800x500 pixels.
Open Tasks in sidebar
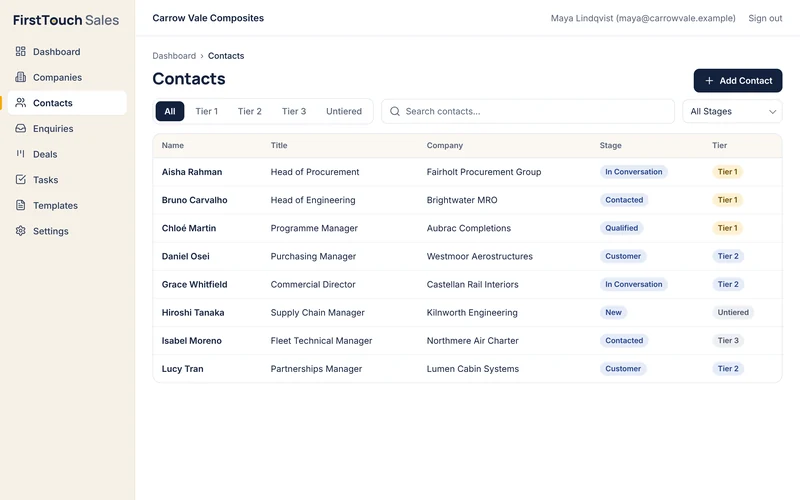coord(67,180)
